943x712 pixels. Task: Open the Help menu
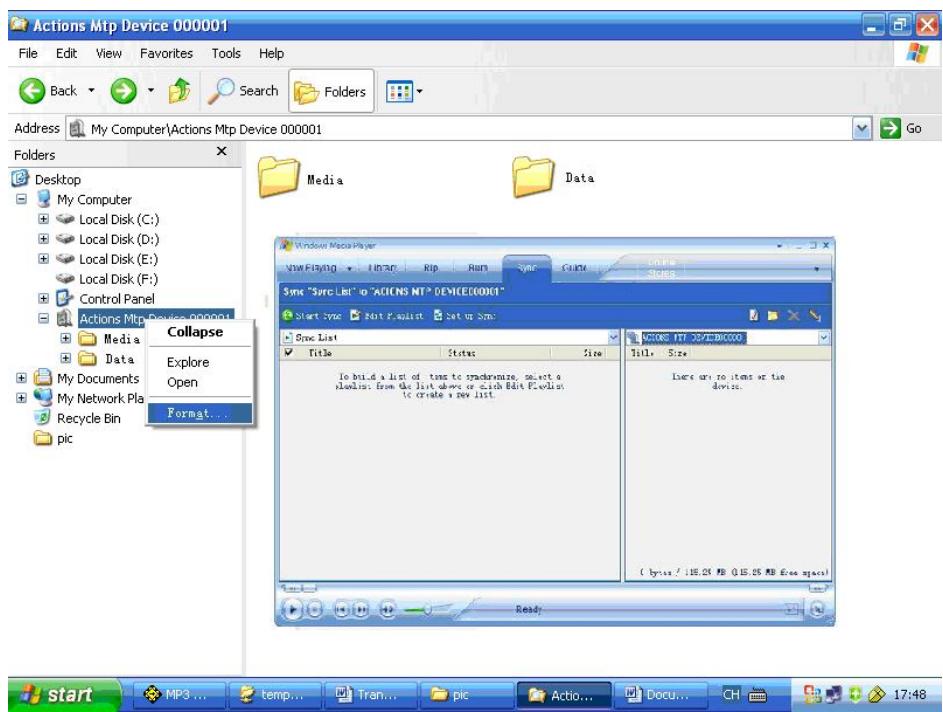(x=271, y=54)
